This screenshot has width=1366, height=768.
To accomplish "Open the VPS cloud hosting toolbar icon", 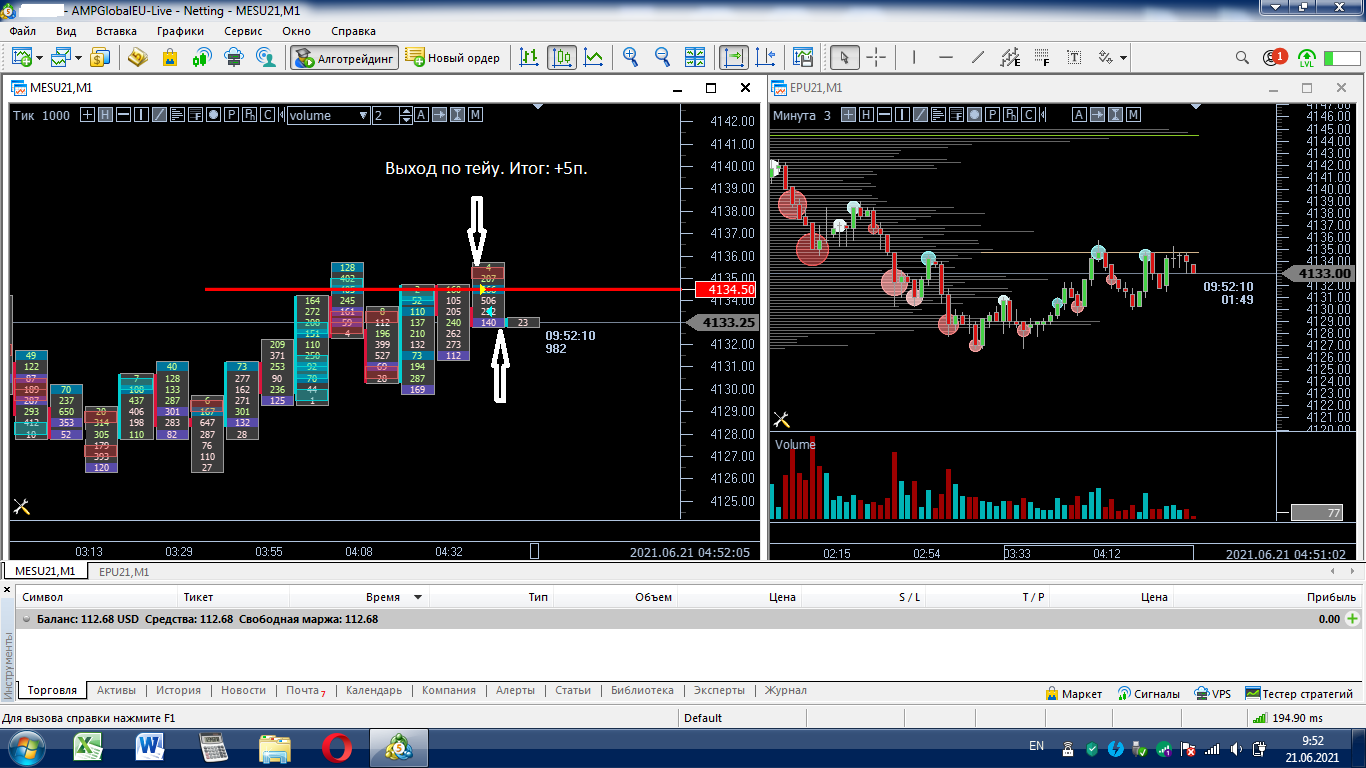I will (234, 57).
